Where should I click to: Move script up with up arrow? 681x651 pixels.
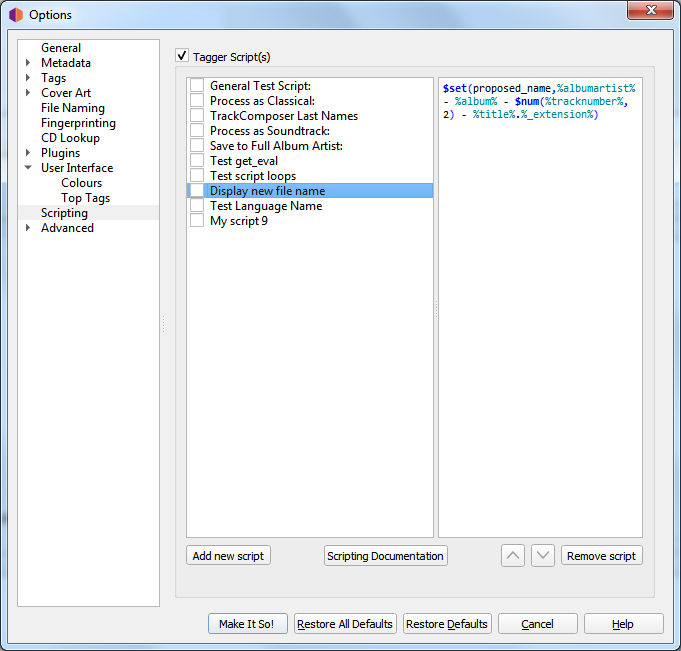pos(513,556)
